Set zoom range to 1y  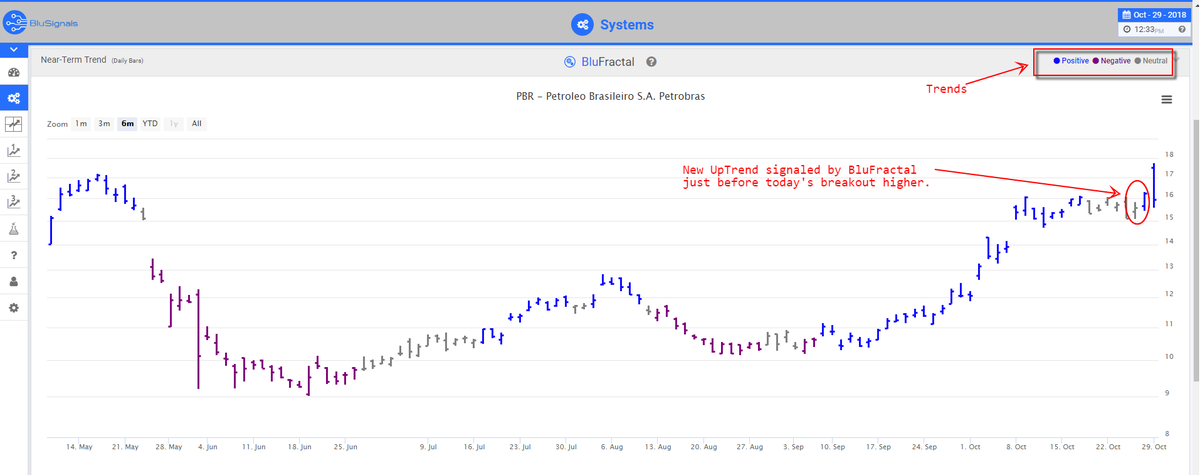(174, 124)
